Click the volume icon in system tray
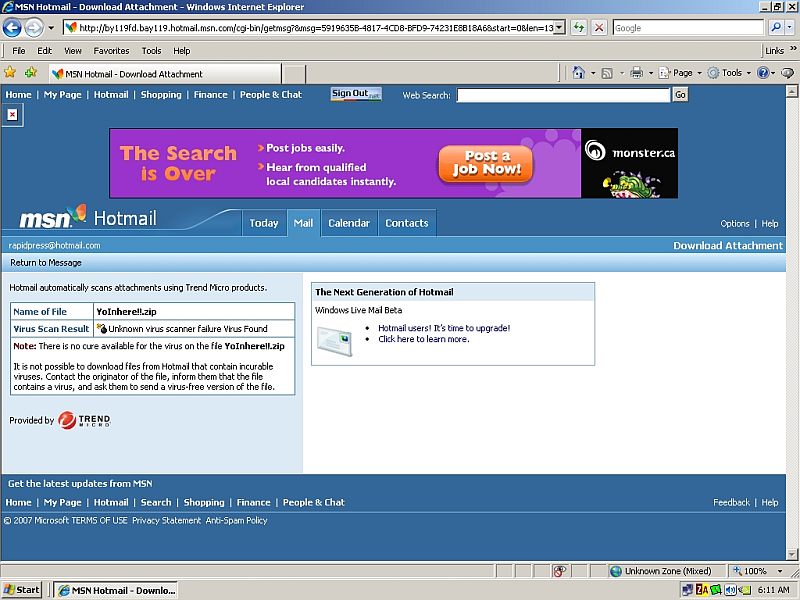 (x=731, y=590)
